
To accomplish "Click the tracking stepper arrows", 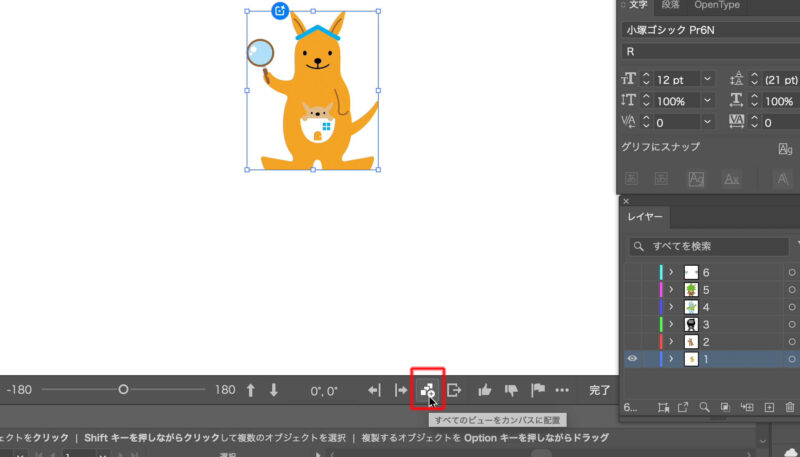I will pyautogui.click(x=754, y=122).
